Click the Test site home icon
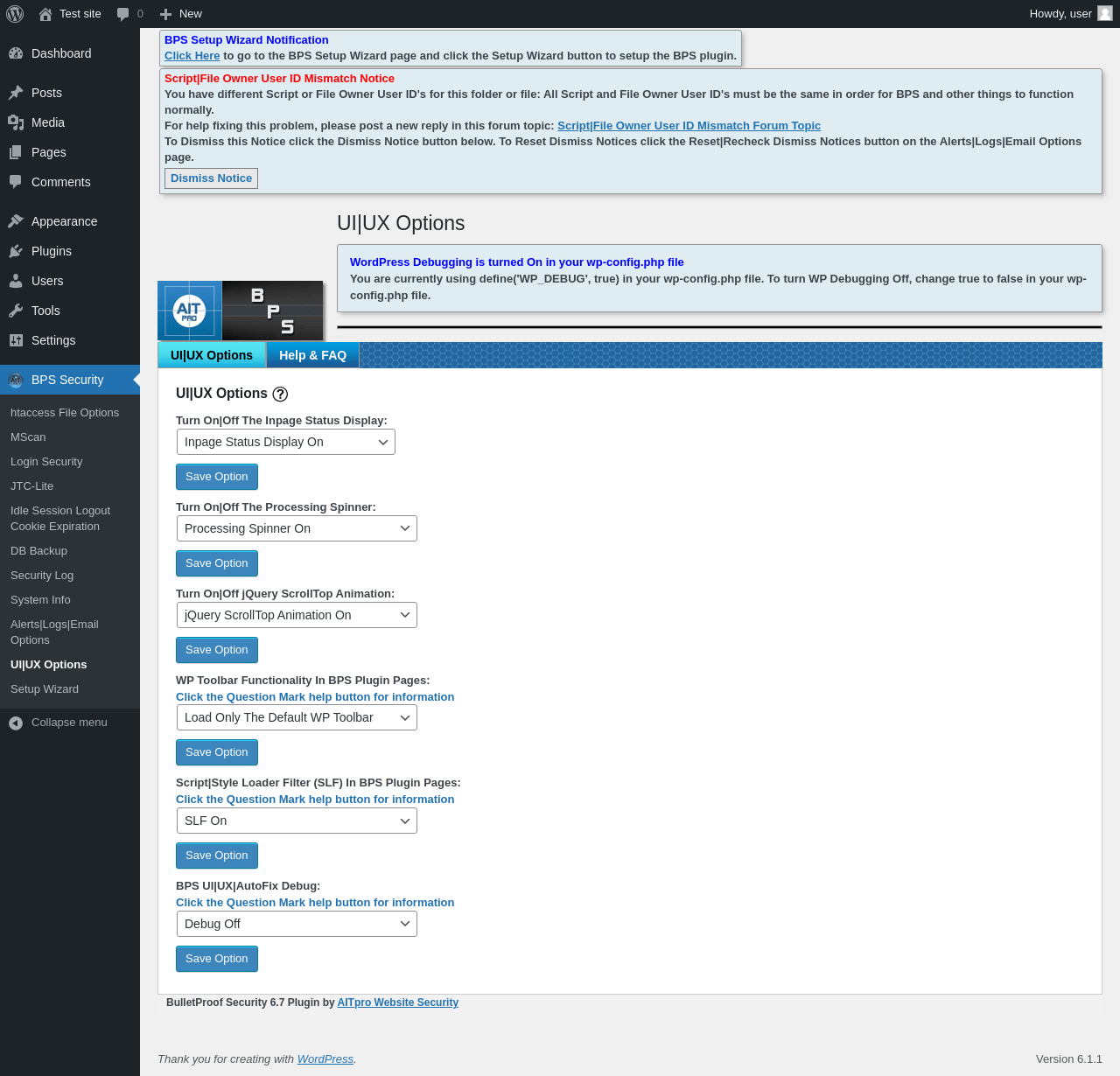Image resolution: width=1120 pixels, height=1076 pixels. pos(45,14)
